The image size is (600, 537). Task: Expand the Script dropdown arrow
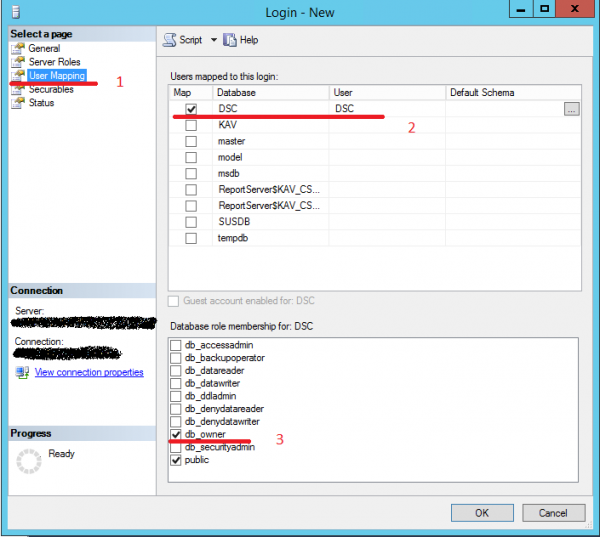coord(213,40)
